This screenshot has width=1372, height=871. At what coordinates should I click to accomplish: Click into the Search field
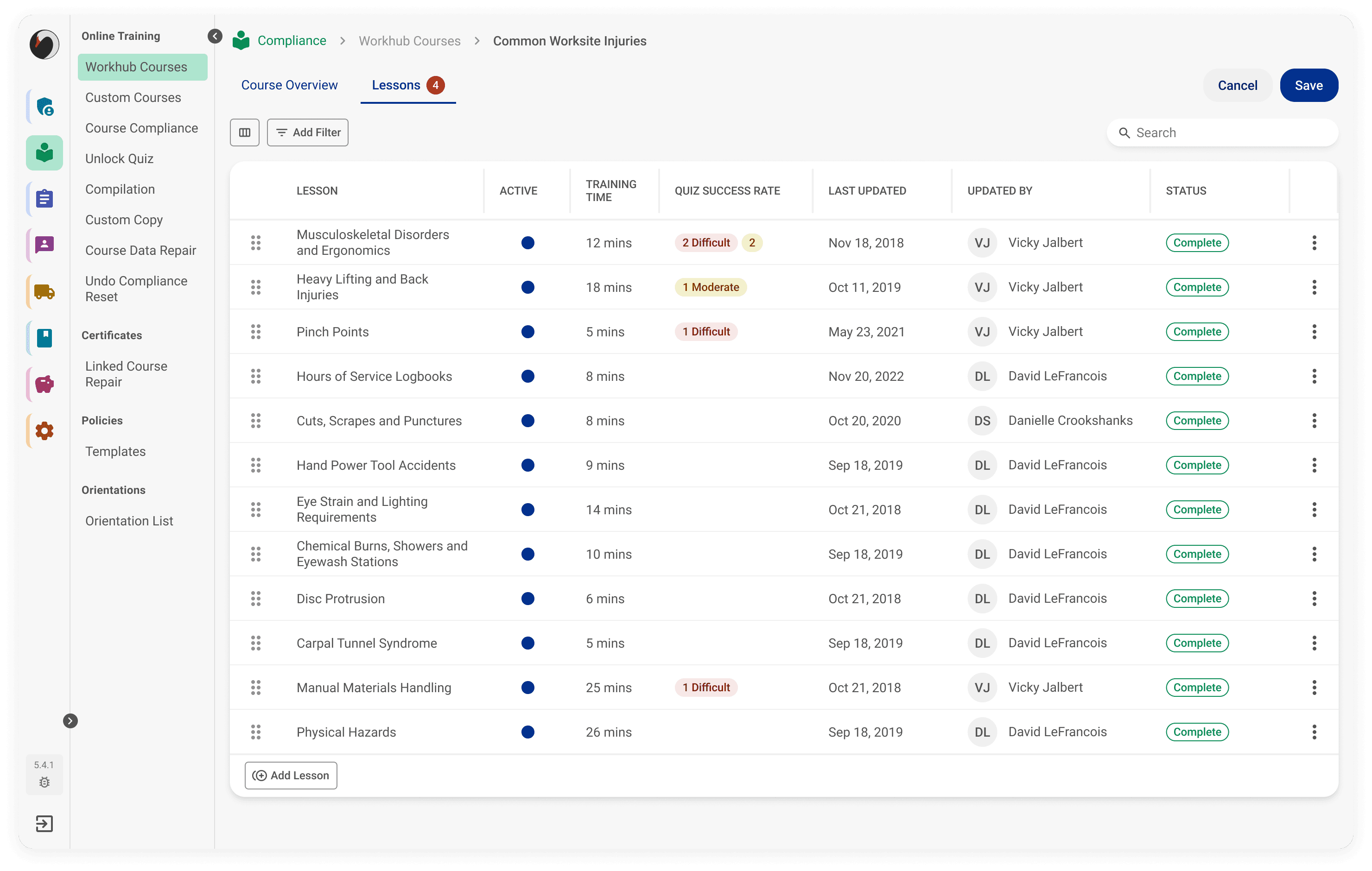click(x=1231, y=133)
